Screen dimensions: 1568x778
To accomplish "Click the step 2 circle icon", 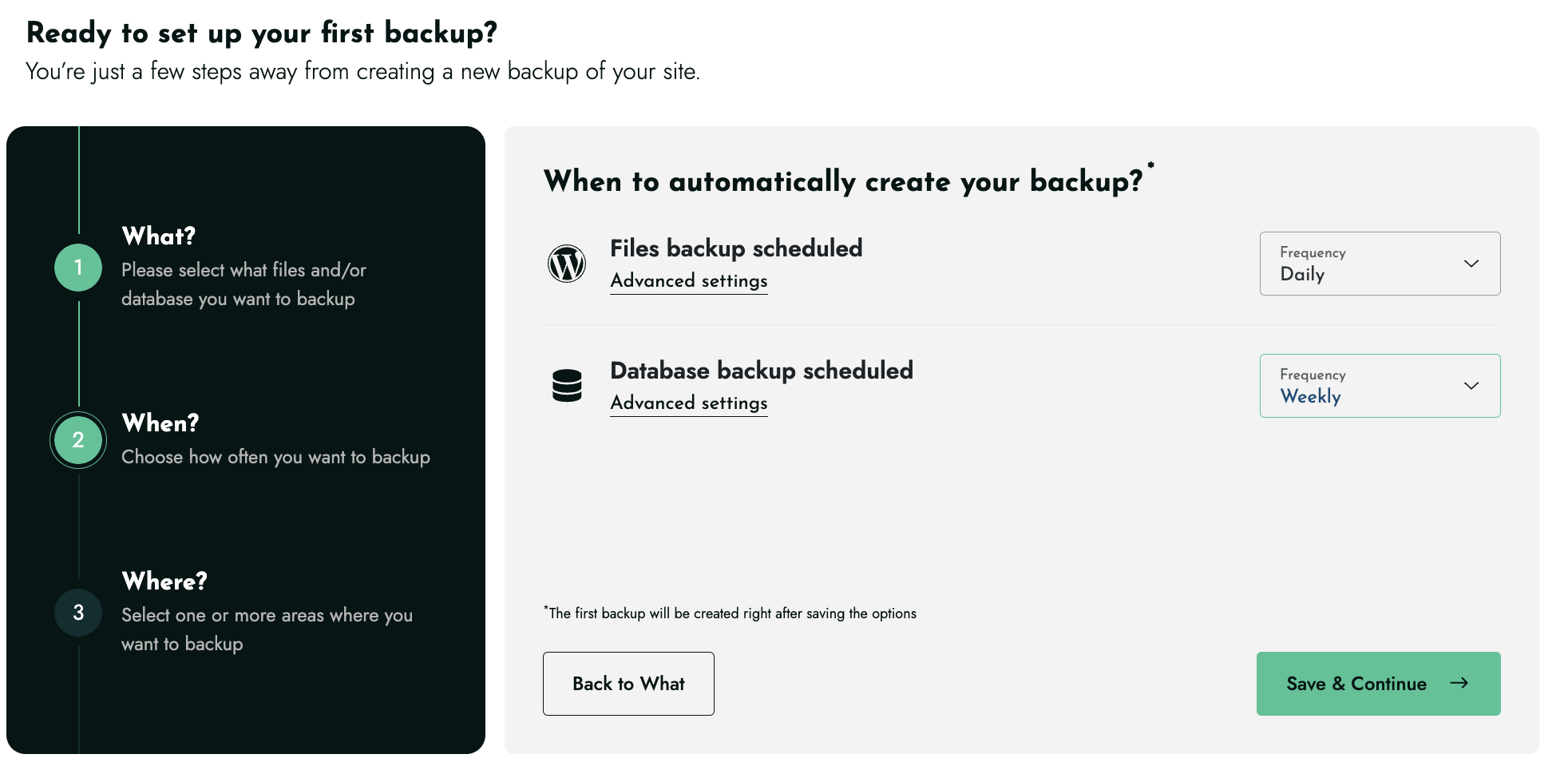I will coord(78,440).
